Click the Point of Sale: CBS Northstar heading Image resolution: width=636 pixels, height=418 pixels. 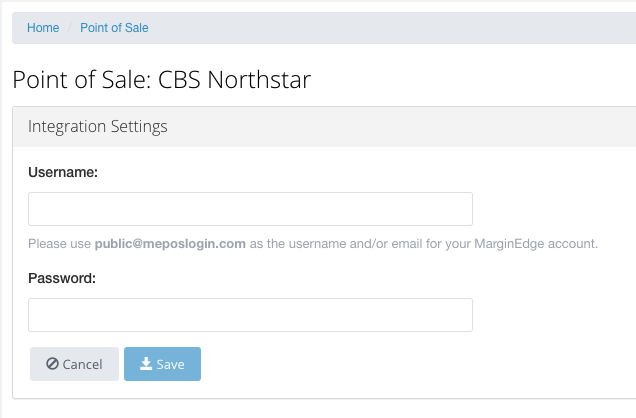click(161, 79)
